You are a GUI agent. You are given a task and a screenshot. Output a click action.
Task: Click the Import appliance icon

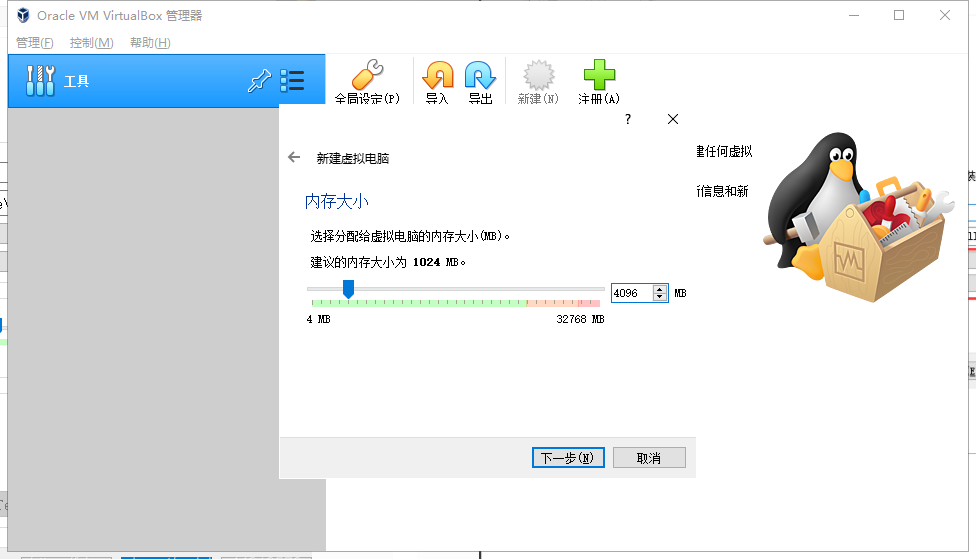[438, 76]
